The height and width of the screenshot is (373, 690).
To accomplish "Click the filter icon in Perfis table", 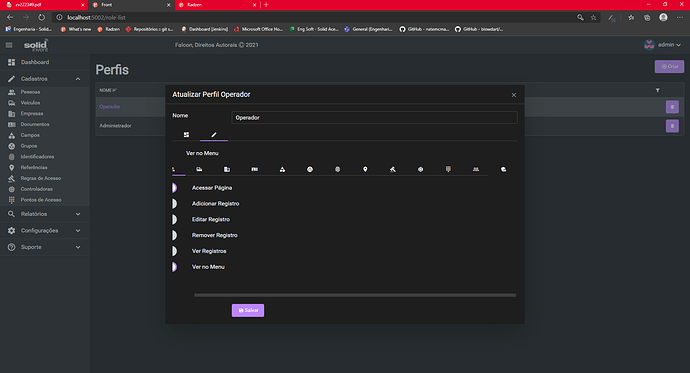I will tap(657, 90).
